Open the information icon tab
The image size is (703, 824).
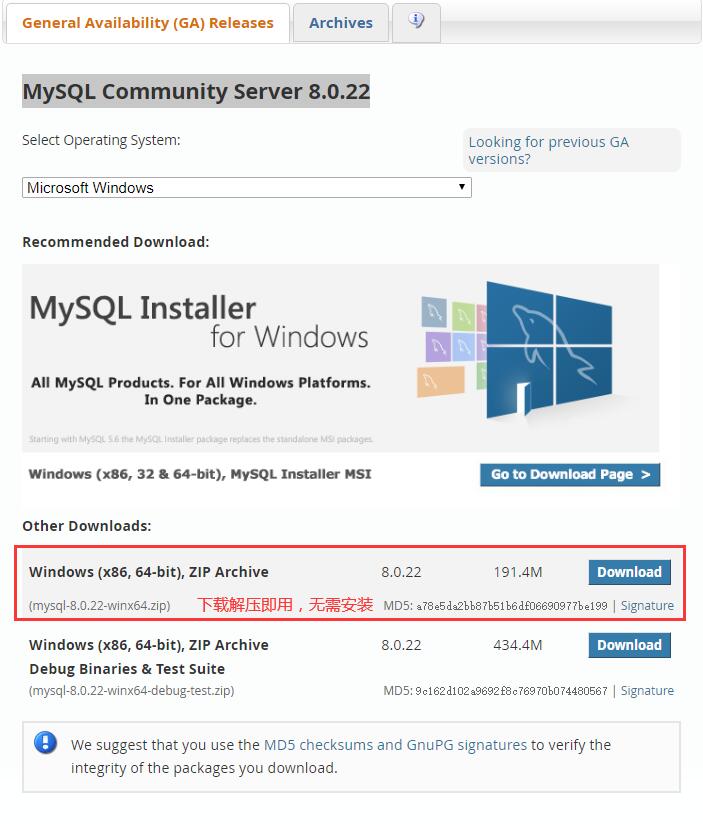(416, 22)
